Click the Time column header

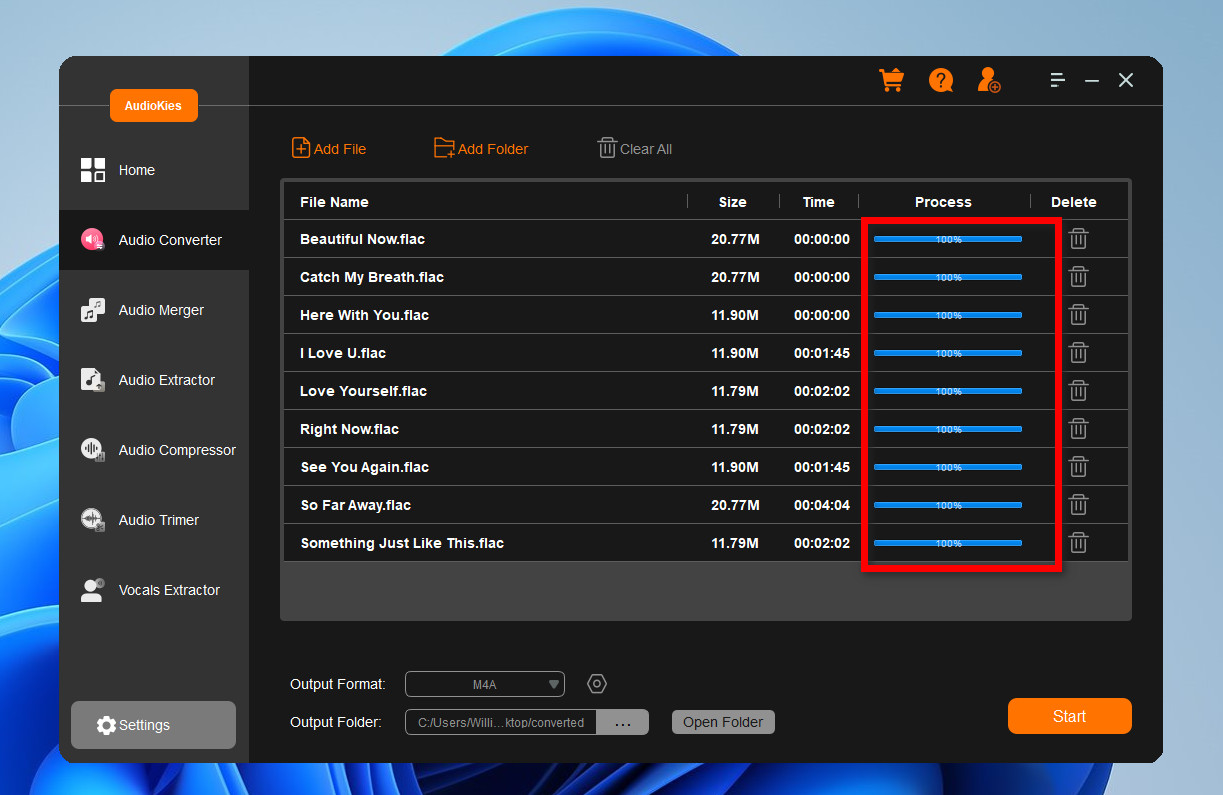click(x=818, y=202)
